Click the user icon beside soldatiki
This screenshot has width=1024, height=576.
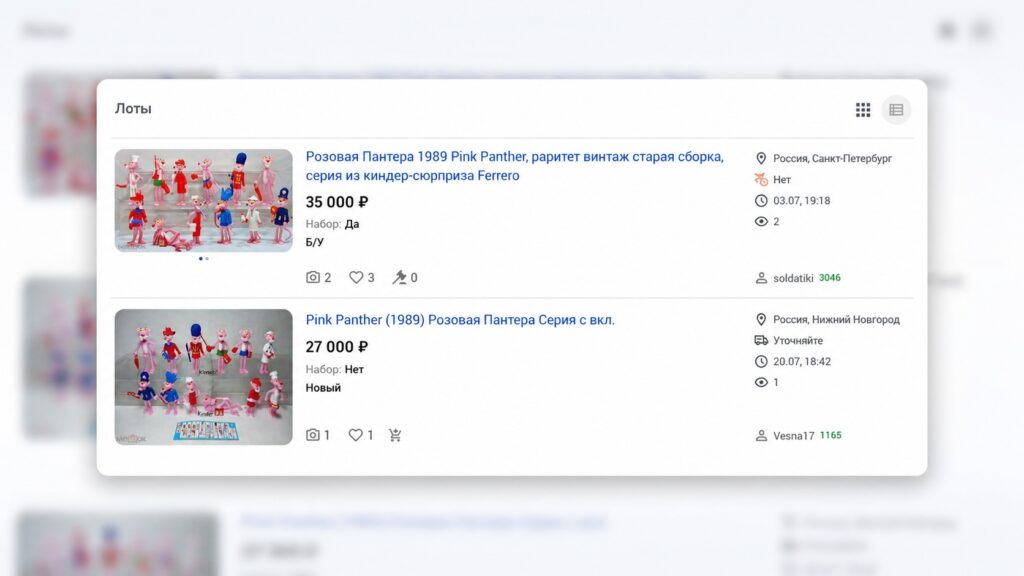[761, 278]
